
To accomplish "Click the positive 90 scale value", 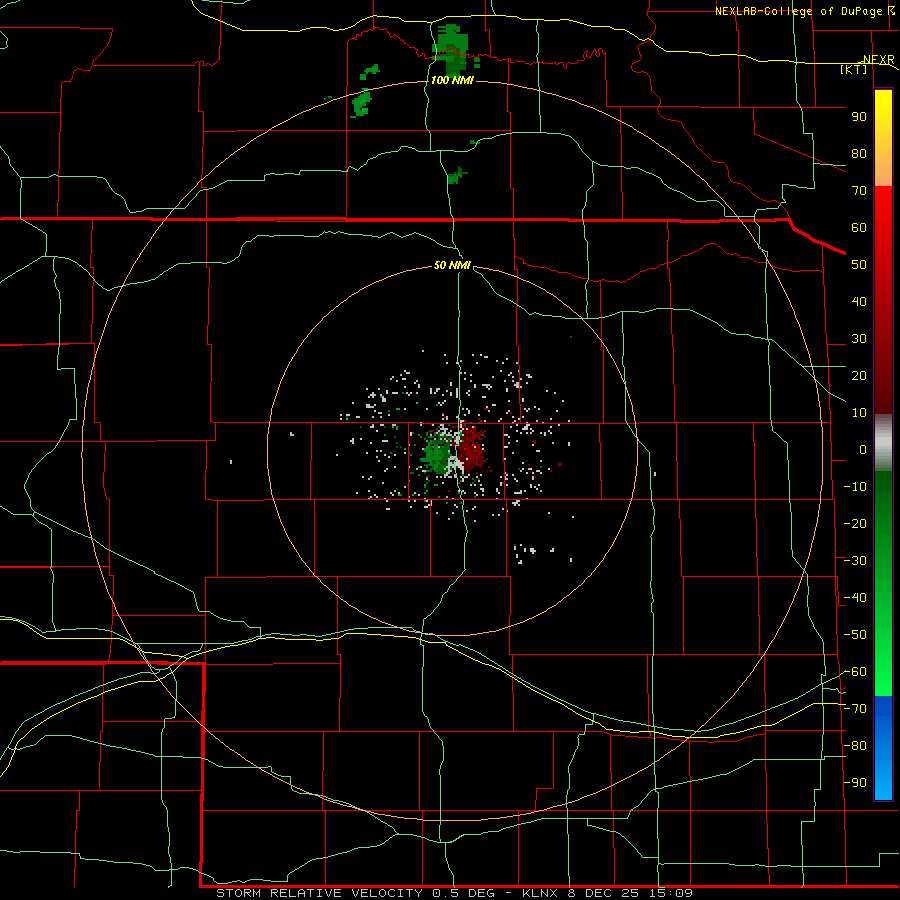I will [x=859, y=117].
